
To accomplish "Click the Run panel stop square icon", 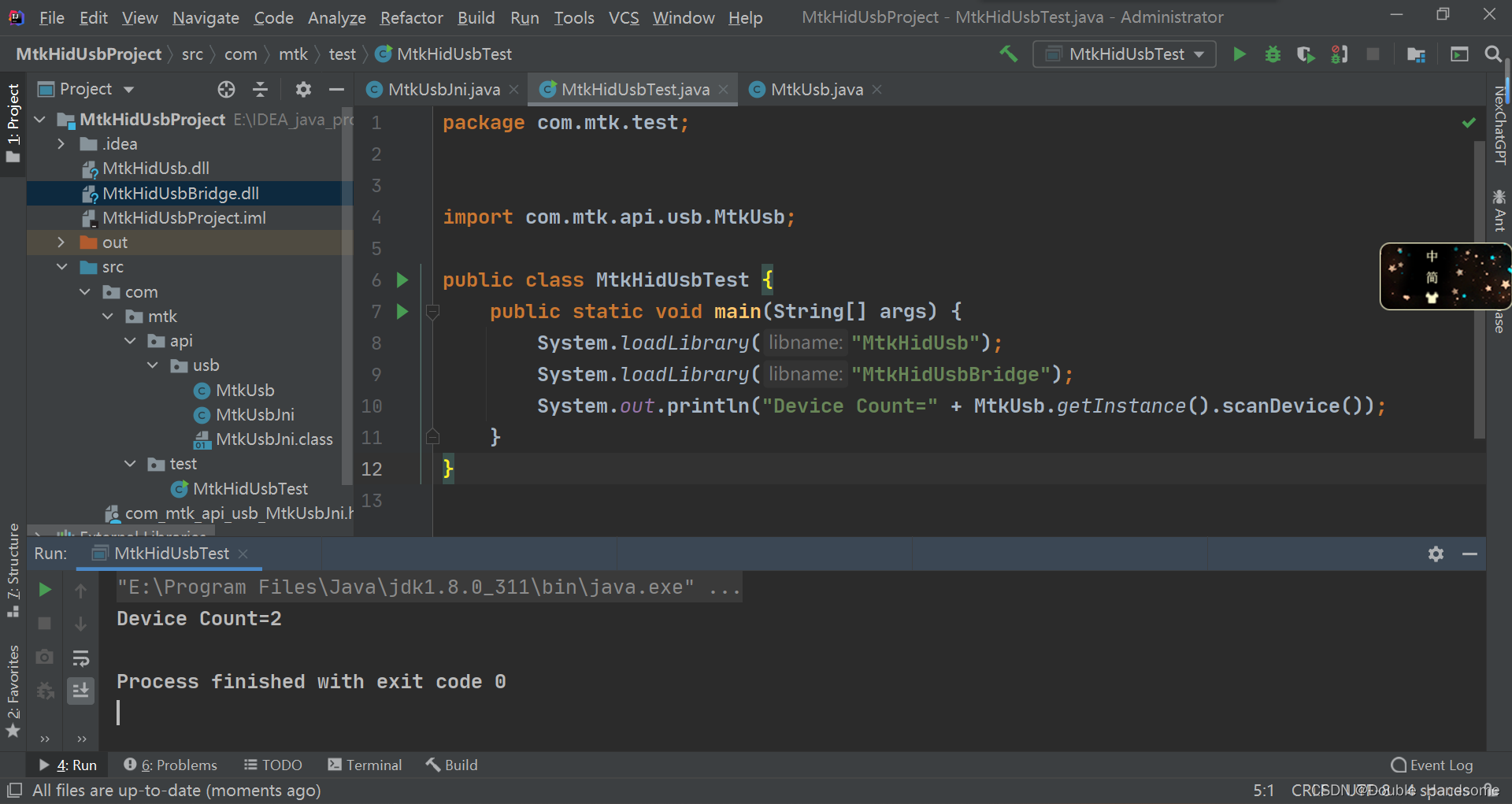I will click(45, 623).
